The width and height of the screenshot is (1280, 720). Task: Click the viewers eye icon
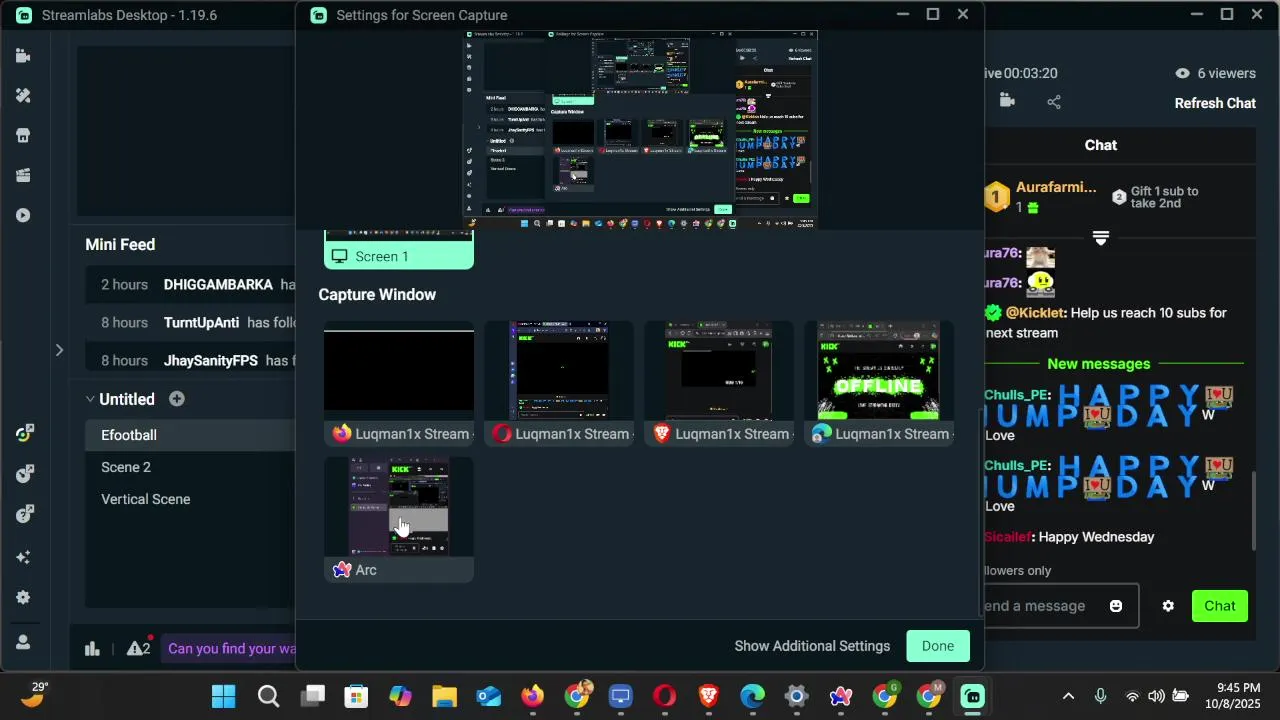coord(1183,73)
